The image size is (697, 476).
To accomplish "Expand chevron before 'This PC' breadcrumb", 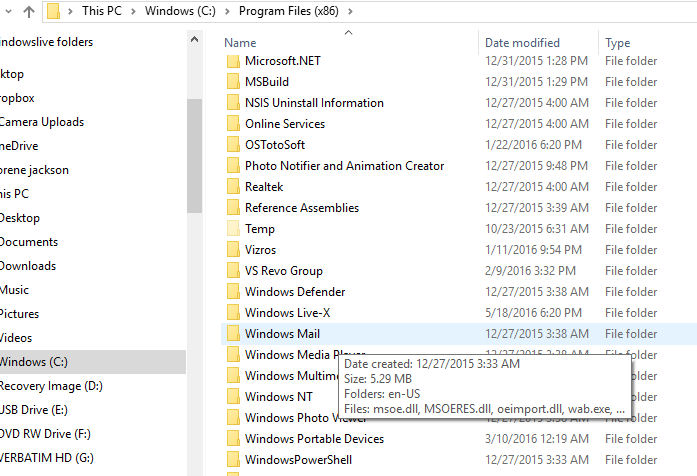I will (x=70, y=12).
